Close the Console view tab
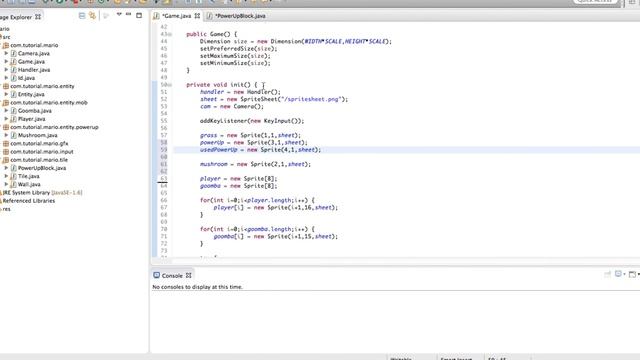 click(x=189, y=276)
